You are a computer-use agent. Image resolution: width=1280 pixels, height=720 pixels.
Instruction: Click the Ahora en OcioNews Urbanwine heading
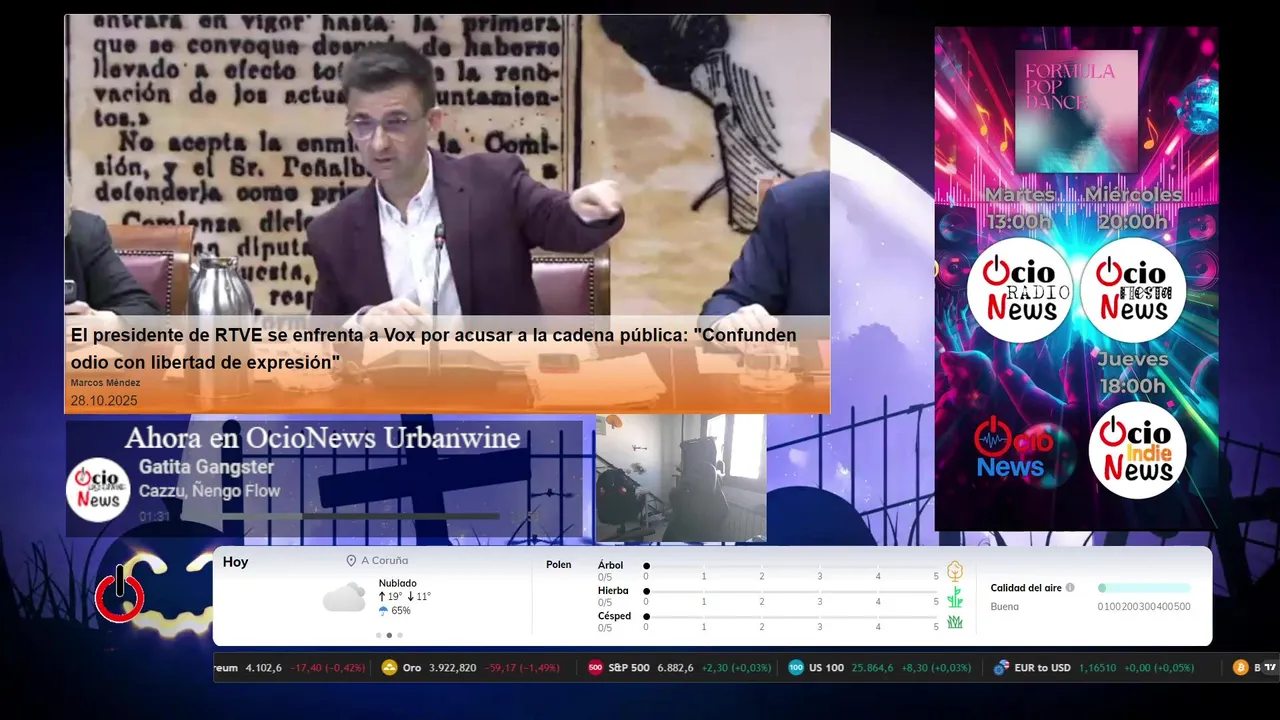(322, 438)
